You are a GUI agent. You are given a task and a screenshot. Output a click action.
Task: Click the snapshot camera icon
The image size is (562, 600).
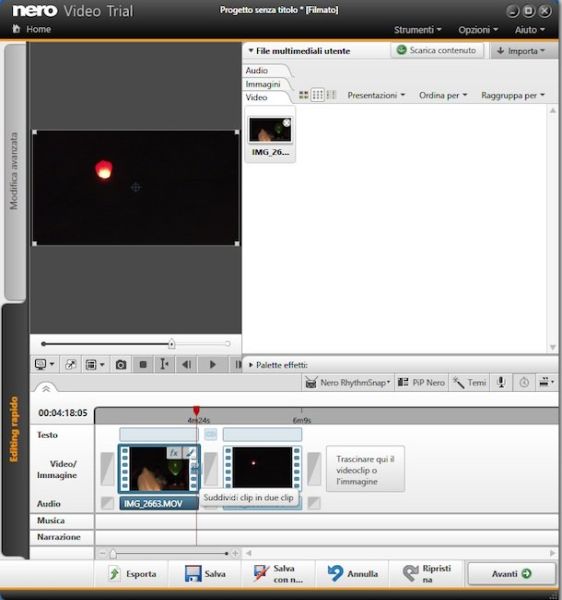121,365
